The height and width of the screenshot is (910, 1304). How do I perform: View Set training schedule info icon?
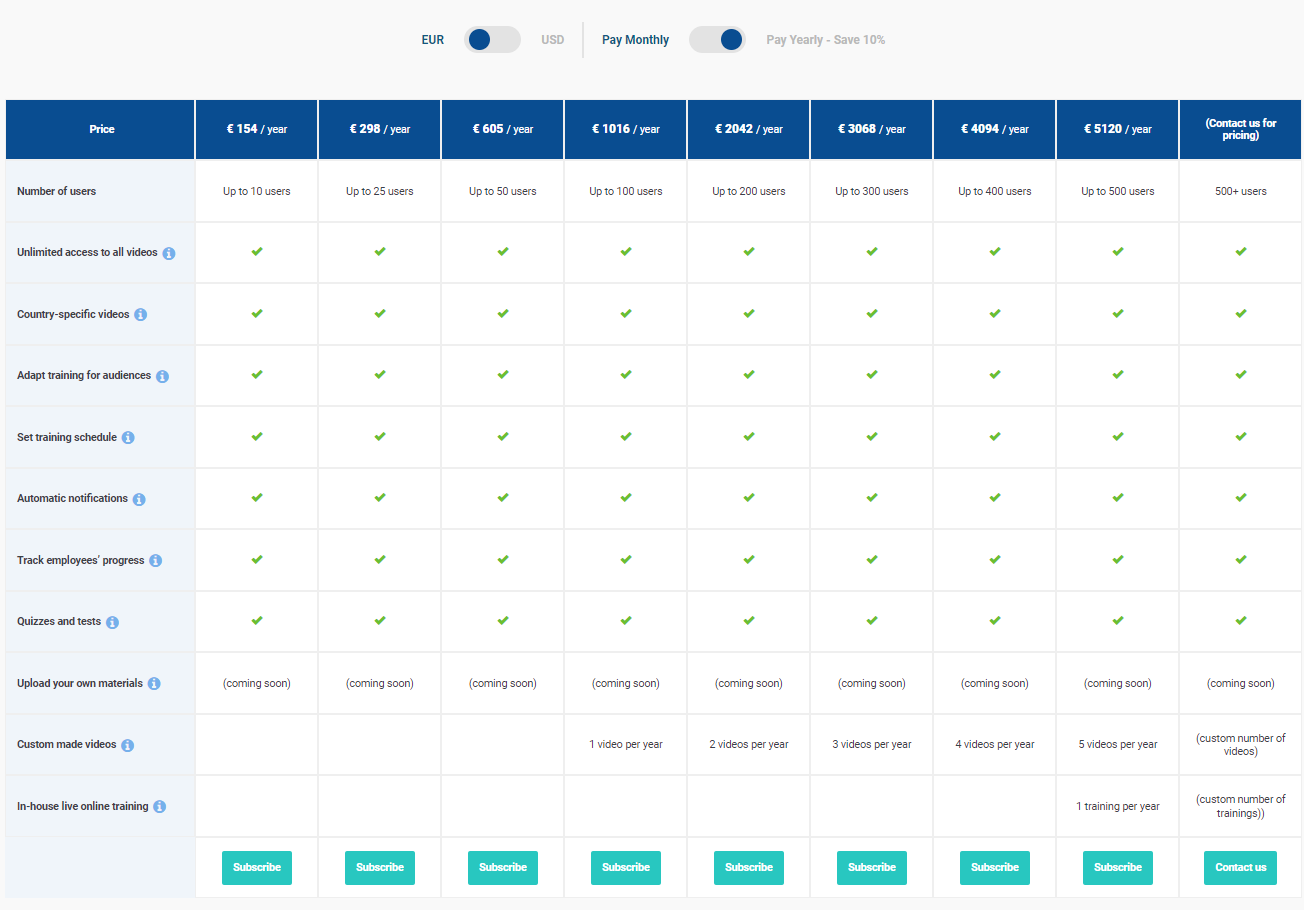click(128, 437)
